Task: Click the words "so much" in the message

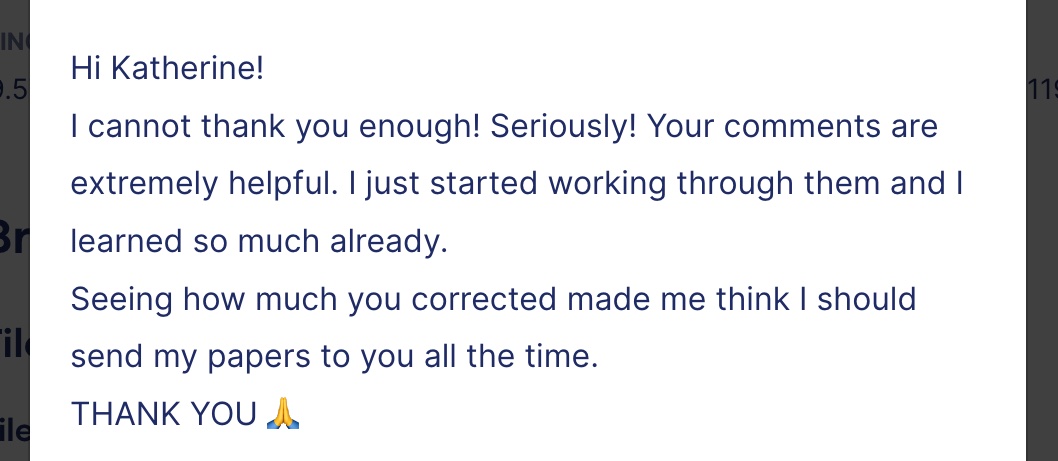Action: tap(256, 241)
